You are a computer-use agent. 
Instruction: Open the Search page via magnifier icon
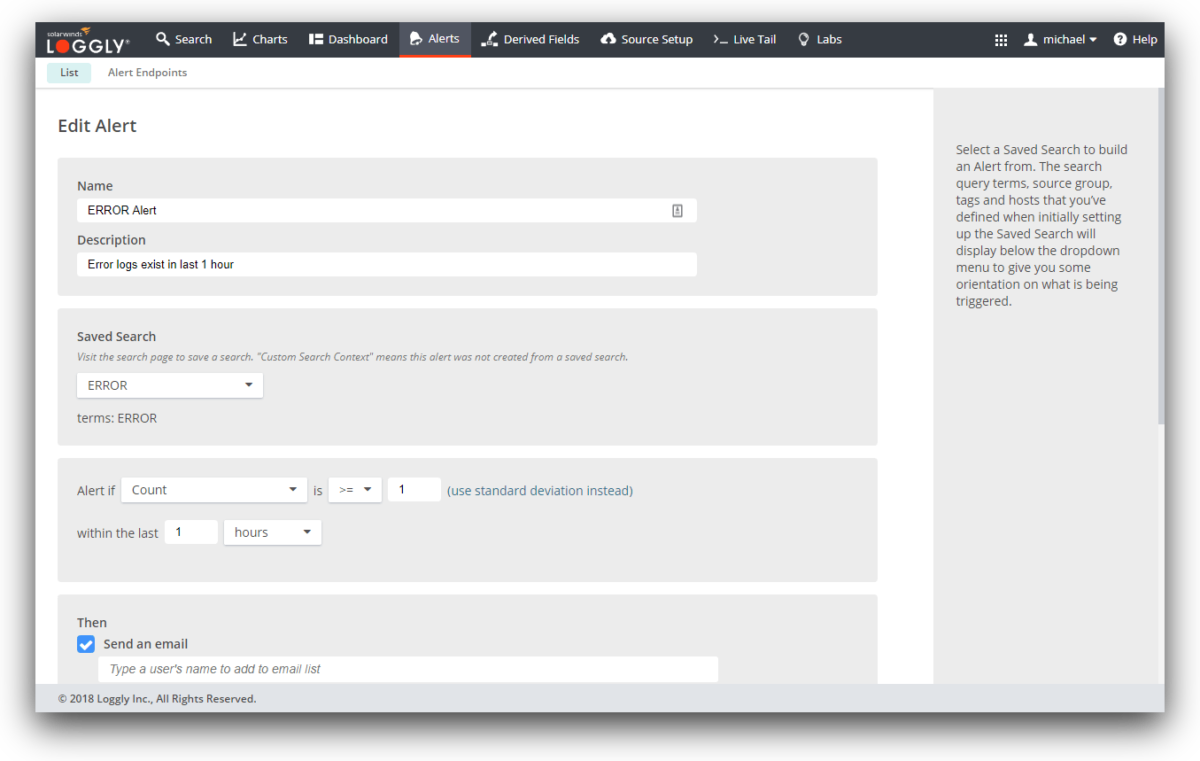(163, 39)
